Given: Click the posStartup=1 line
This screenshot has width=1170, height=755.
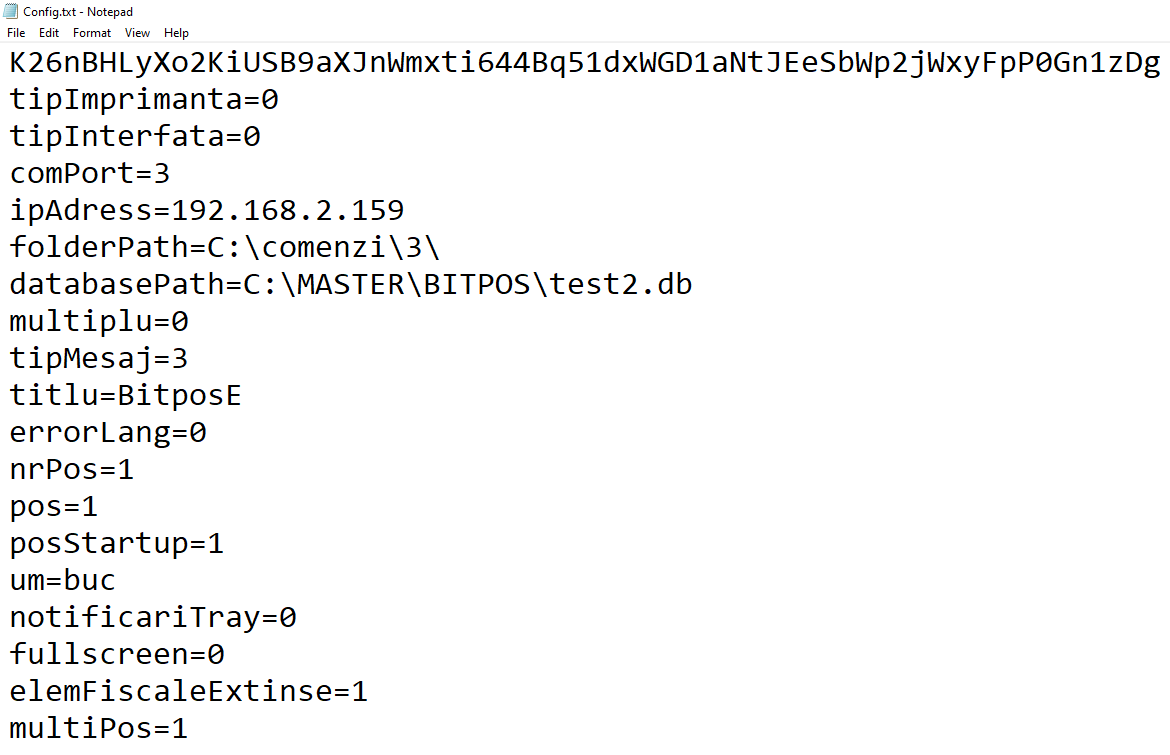Looking at the screenshot, I should pyautogui.click(x=116, y=544).
